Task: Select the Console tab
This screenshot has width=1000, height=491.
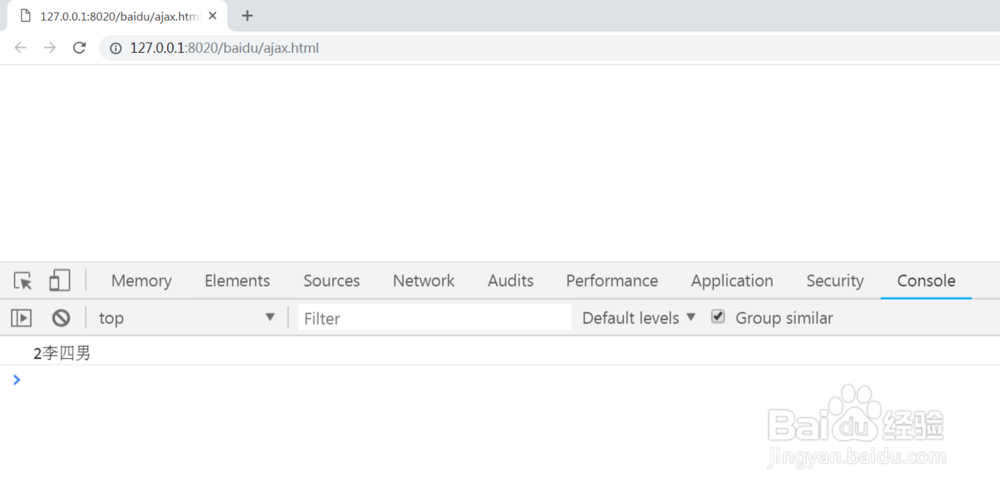Action: [x=926, y=281]
